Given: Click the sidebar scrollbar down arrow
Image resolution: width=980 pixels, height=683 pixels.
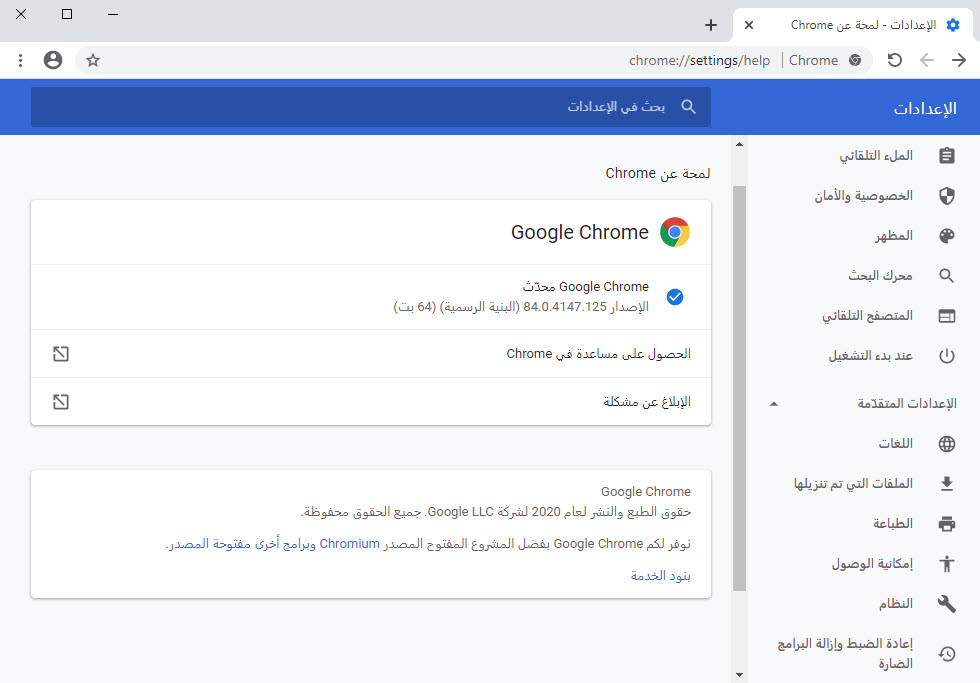Looking at the screenshot, I should (x=739, y=675).
